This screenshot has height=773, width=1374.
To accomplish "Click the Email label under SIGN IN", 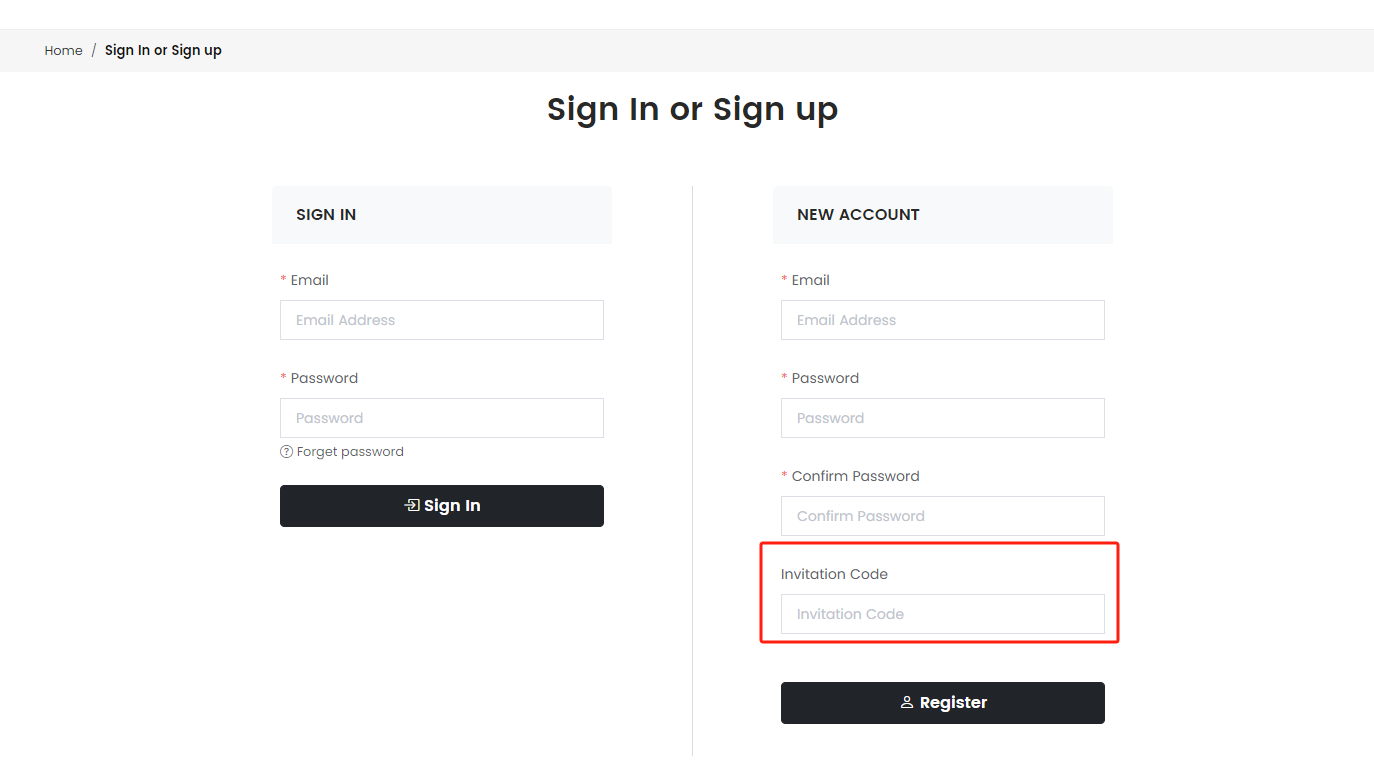I will (x=309, y=280).
